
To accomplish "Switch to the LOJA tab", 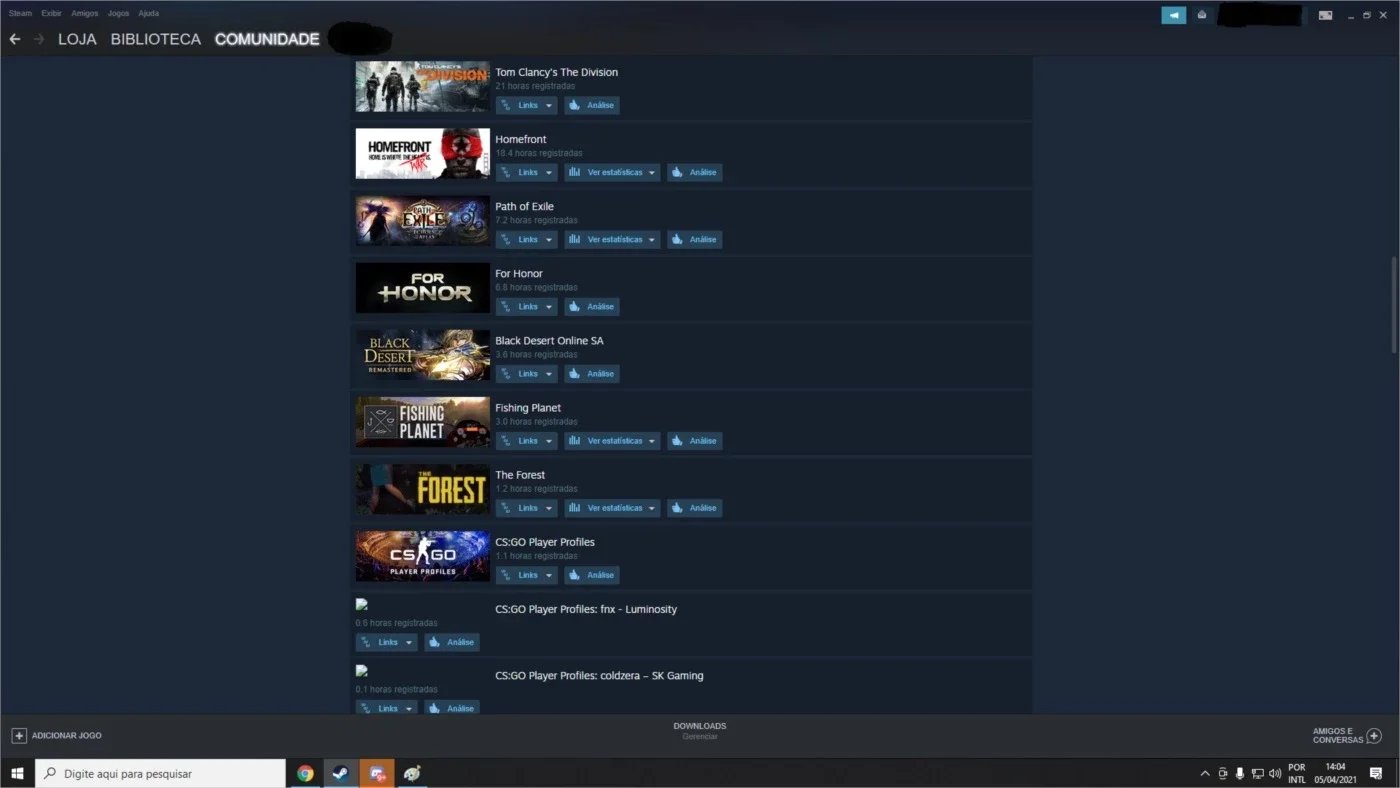I will point(77,39).
